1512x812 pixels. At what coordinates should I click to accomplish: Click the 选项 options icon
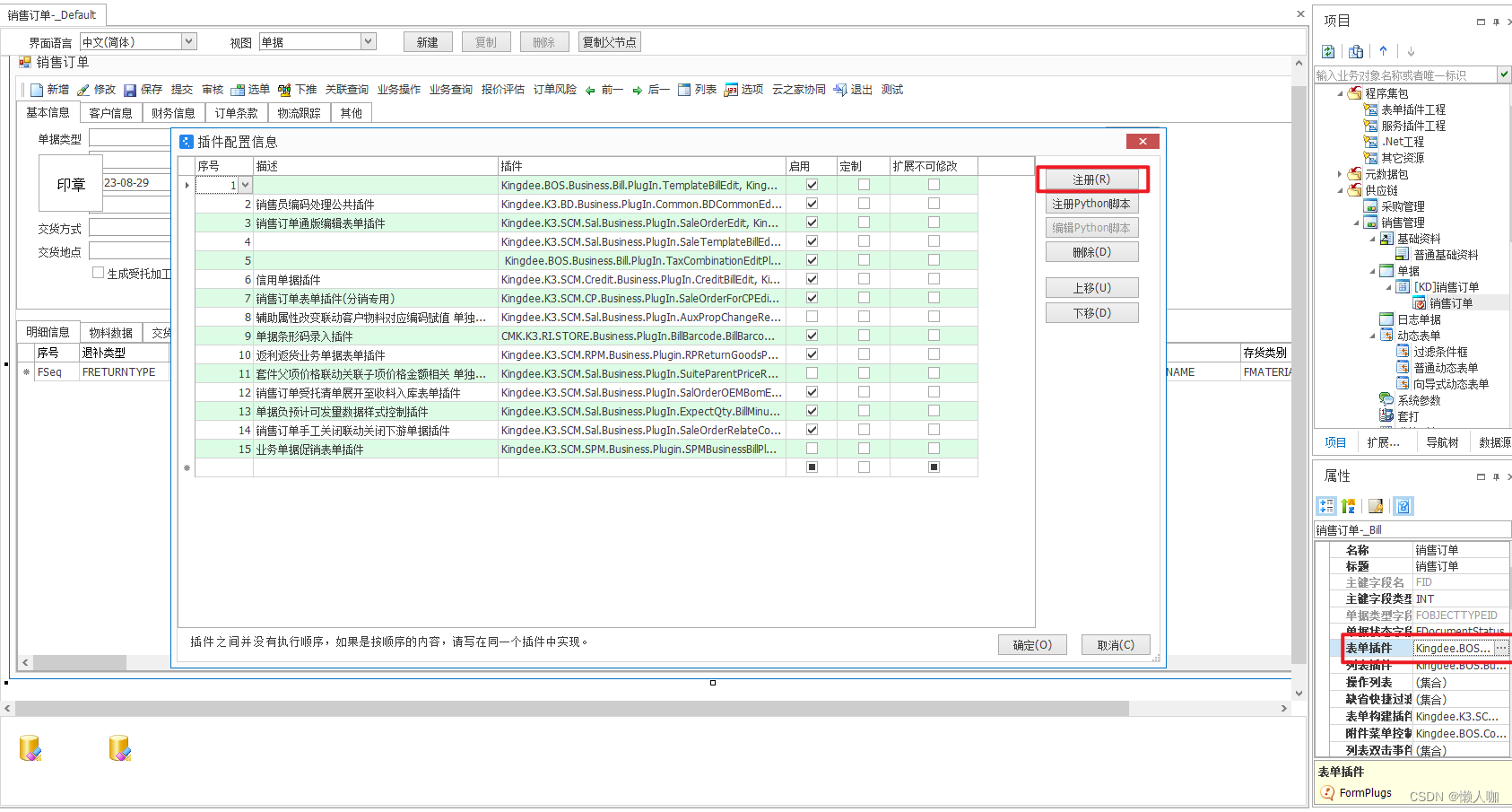[731, 90]
